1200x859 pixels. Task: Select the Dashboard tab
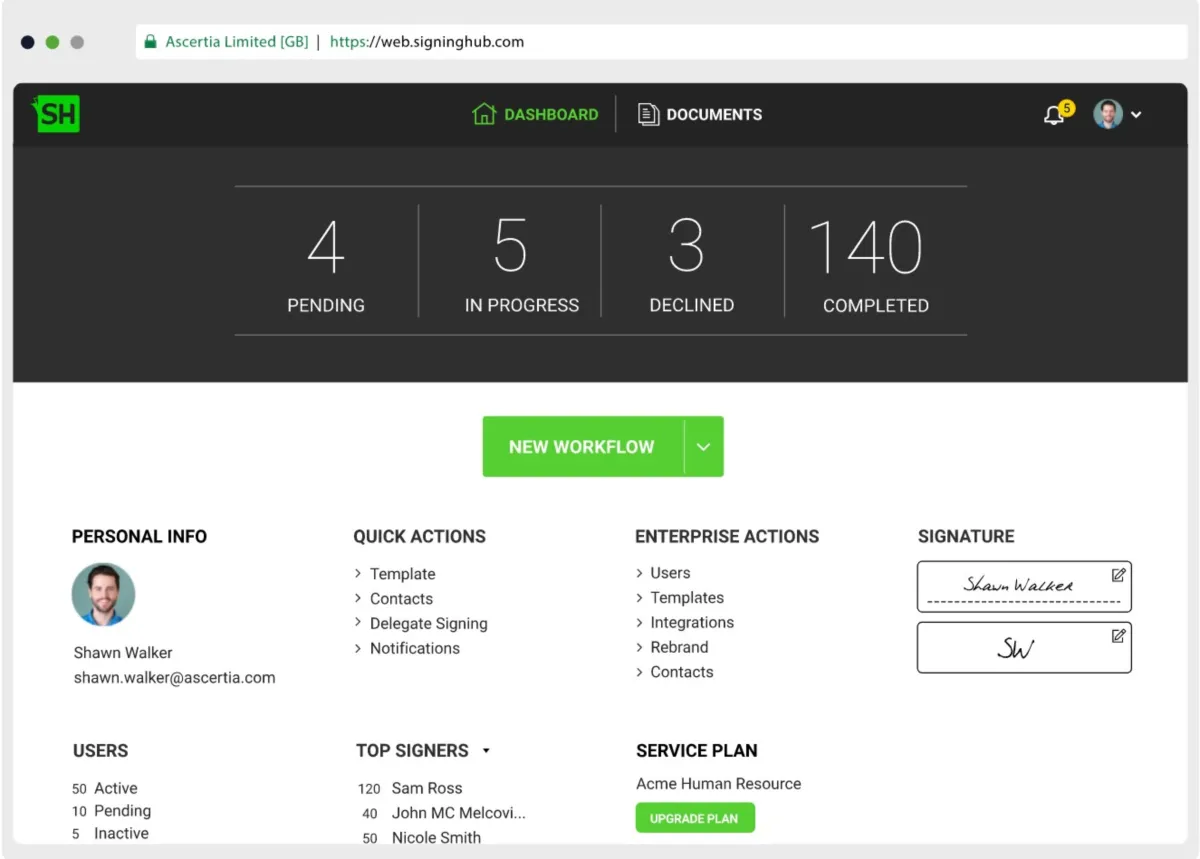pyautogui.click(x=550, y=115)
